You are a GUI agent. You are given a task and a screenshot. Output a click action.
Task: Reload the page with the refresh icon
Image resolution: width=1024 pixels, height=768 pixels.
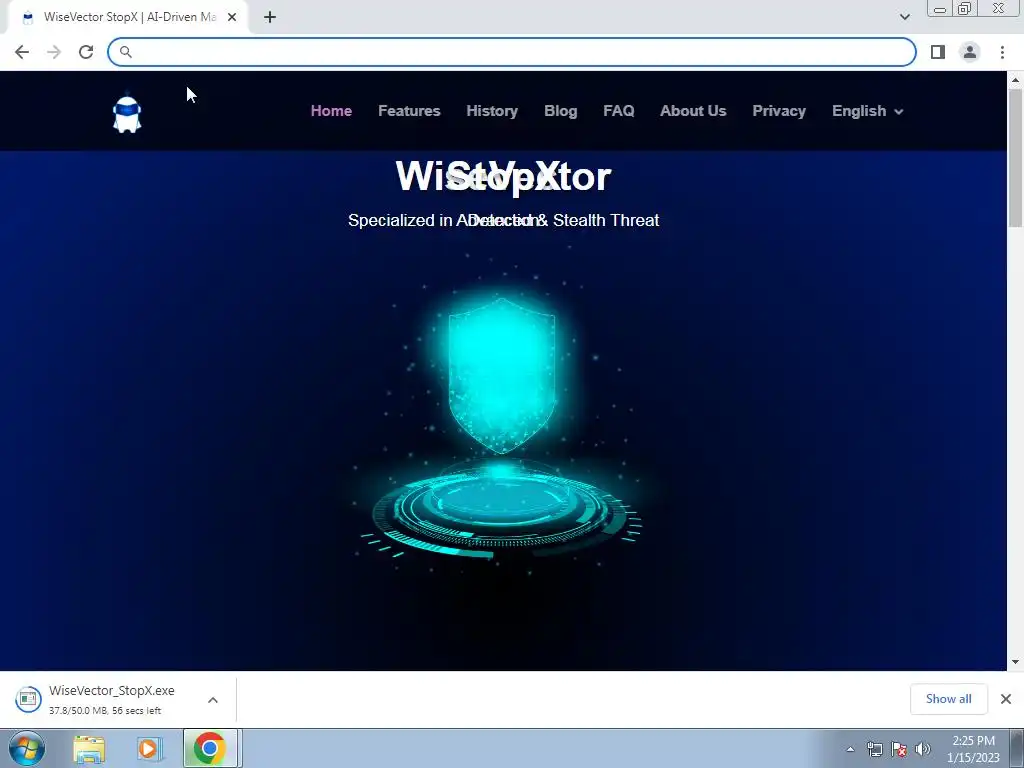click(x=86, y=52)
